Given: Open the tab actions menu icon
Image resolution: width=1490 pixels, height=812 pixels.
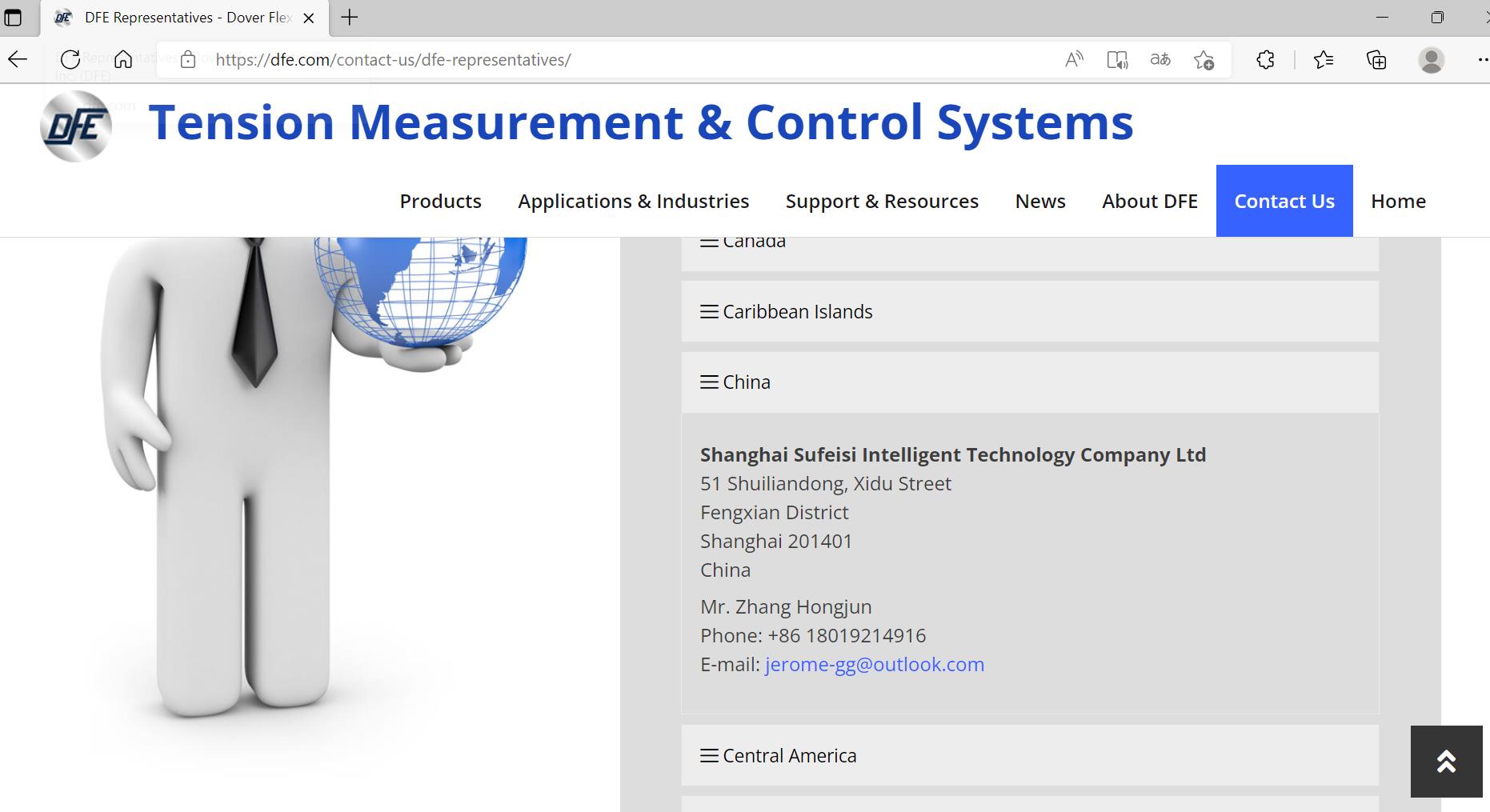Looking at the screenshot, I should [13, 18].
